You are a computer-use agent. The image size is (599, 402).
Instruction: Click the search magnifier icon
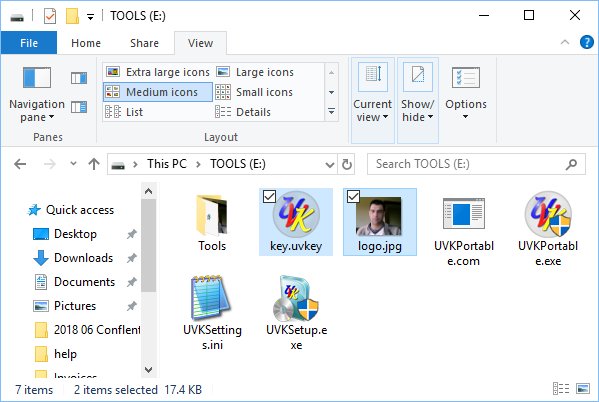571,164
